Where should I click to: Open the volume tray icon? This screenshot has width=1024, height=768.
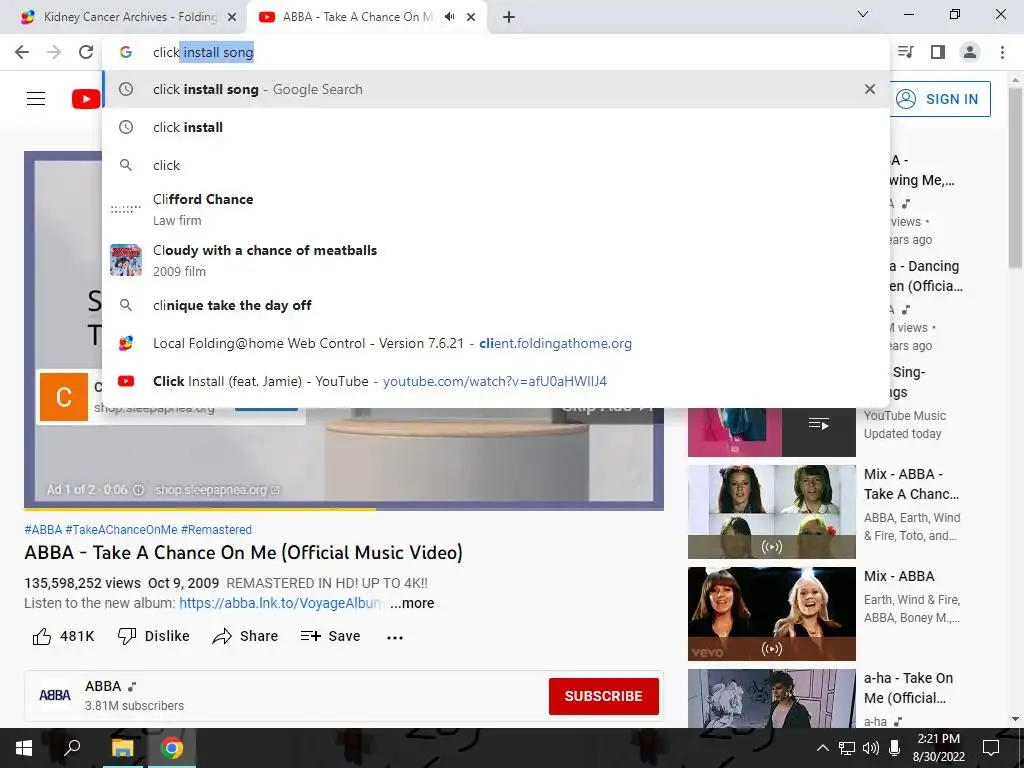click(x=871, y=748)
